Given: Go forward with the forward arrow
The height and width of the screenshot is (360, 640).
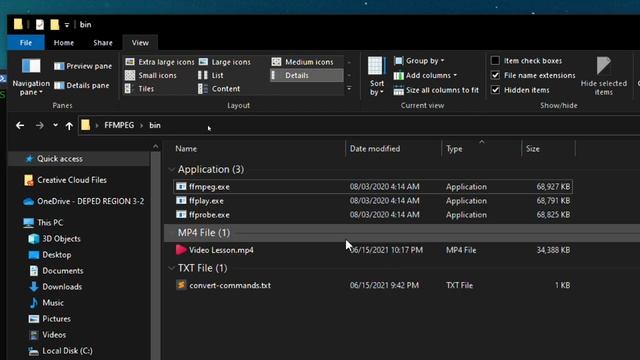Looking at the screenshot, I should point(39,125).
